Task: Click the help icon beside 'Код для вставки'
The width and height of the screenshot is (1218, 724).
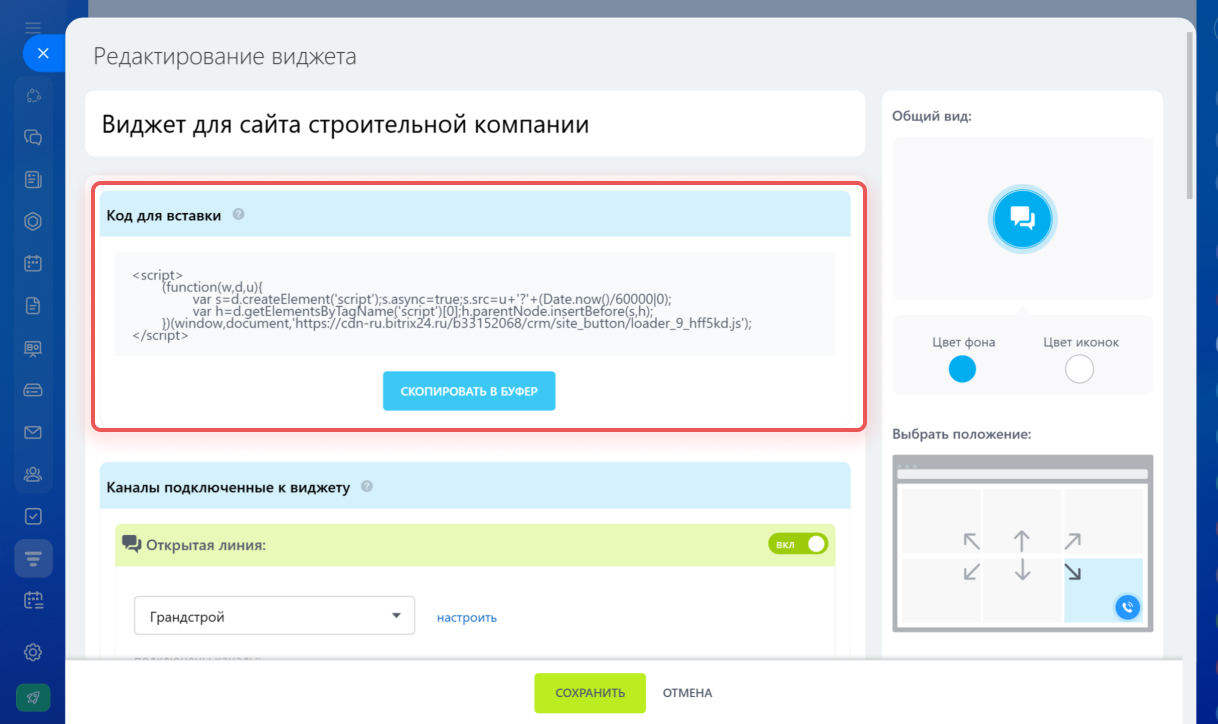Action: (x=238, y=214)
